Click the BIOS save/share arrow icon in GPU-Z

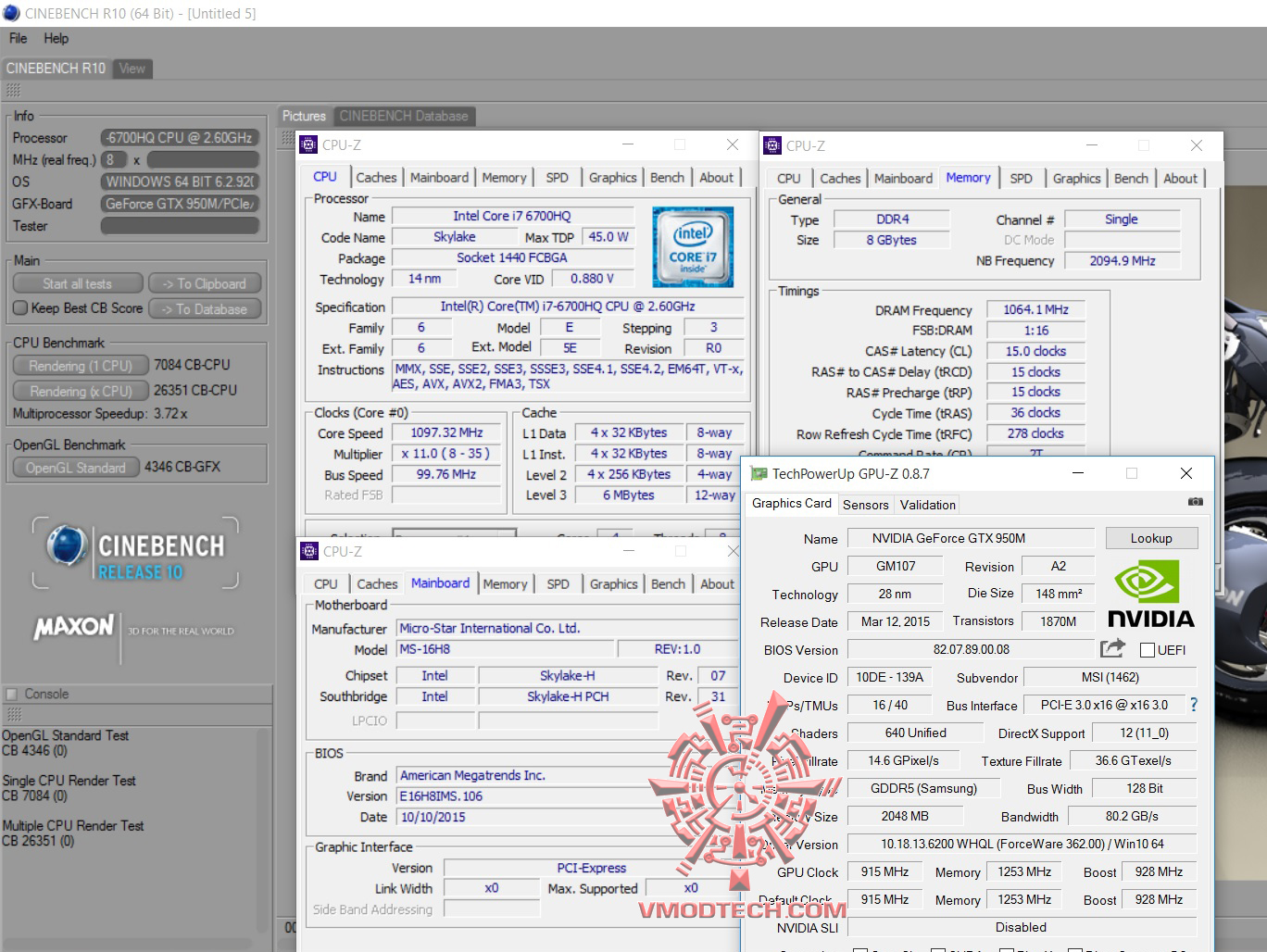coord(1112,648)
